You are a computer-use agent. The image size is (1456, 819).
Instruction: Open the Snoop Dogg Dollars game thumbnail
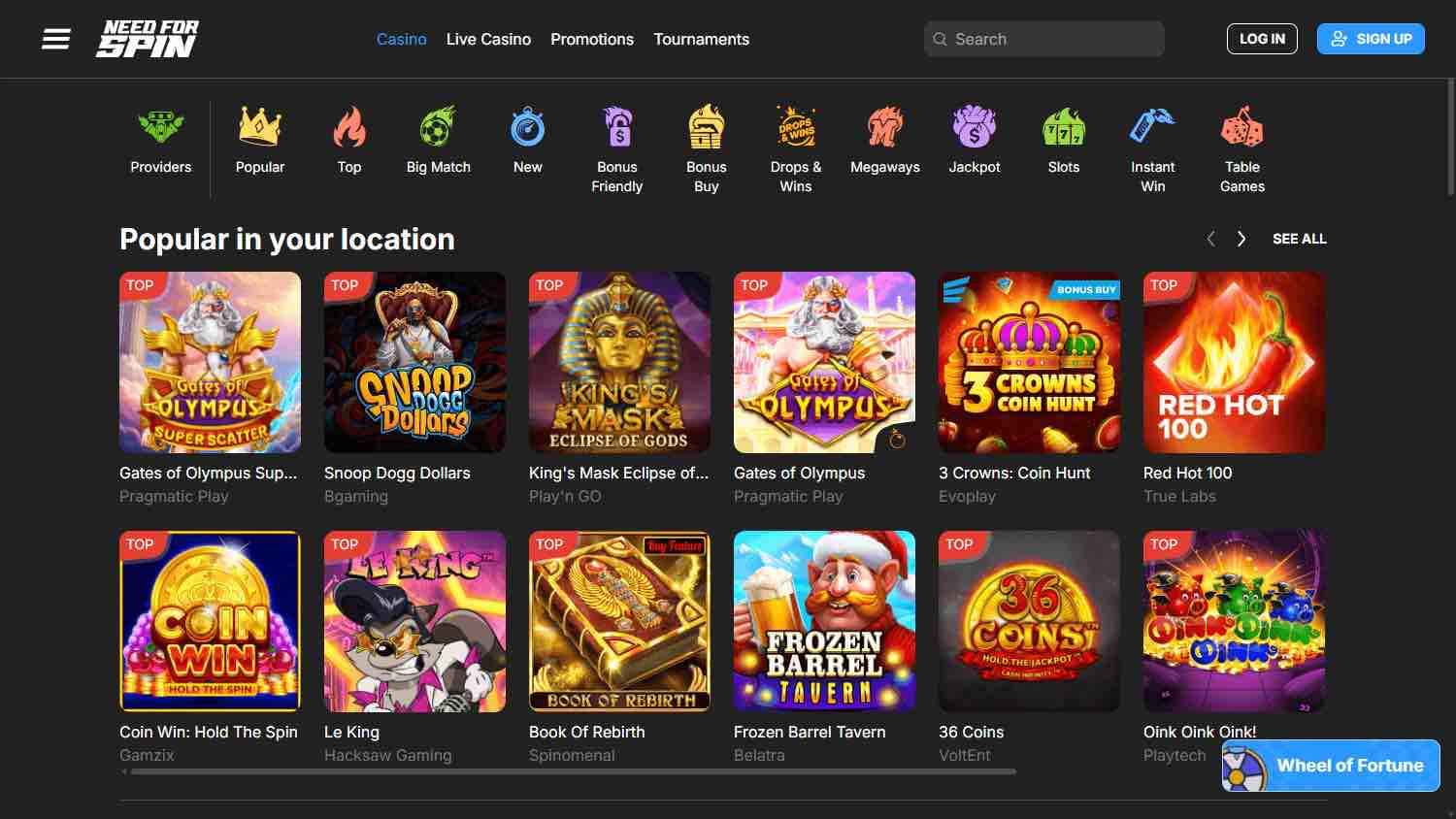(x=414, y=362)
